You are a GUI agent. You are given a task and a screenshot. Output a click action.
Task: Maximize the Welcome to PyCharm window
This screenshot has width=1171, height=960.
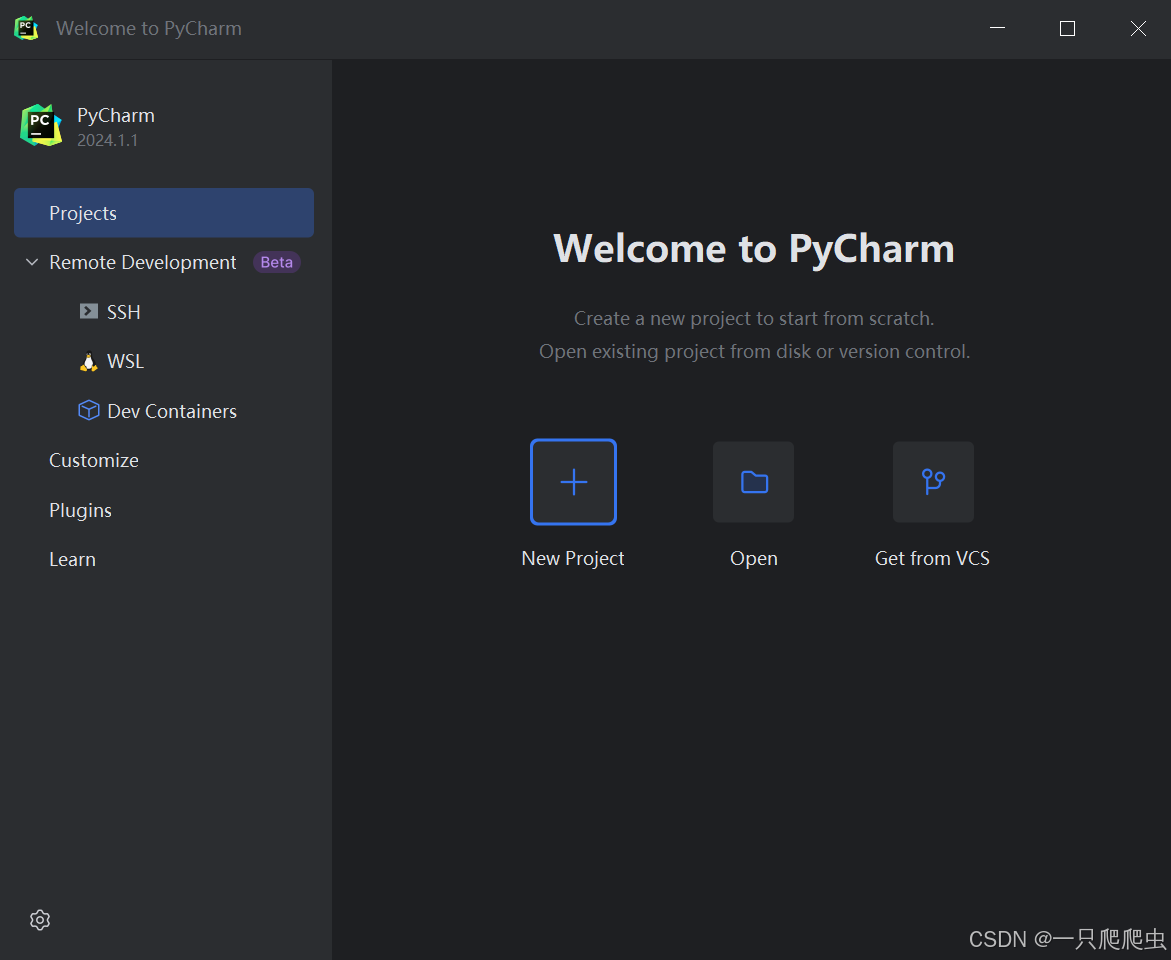tap(1067, 28)
